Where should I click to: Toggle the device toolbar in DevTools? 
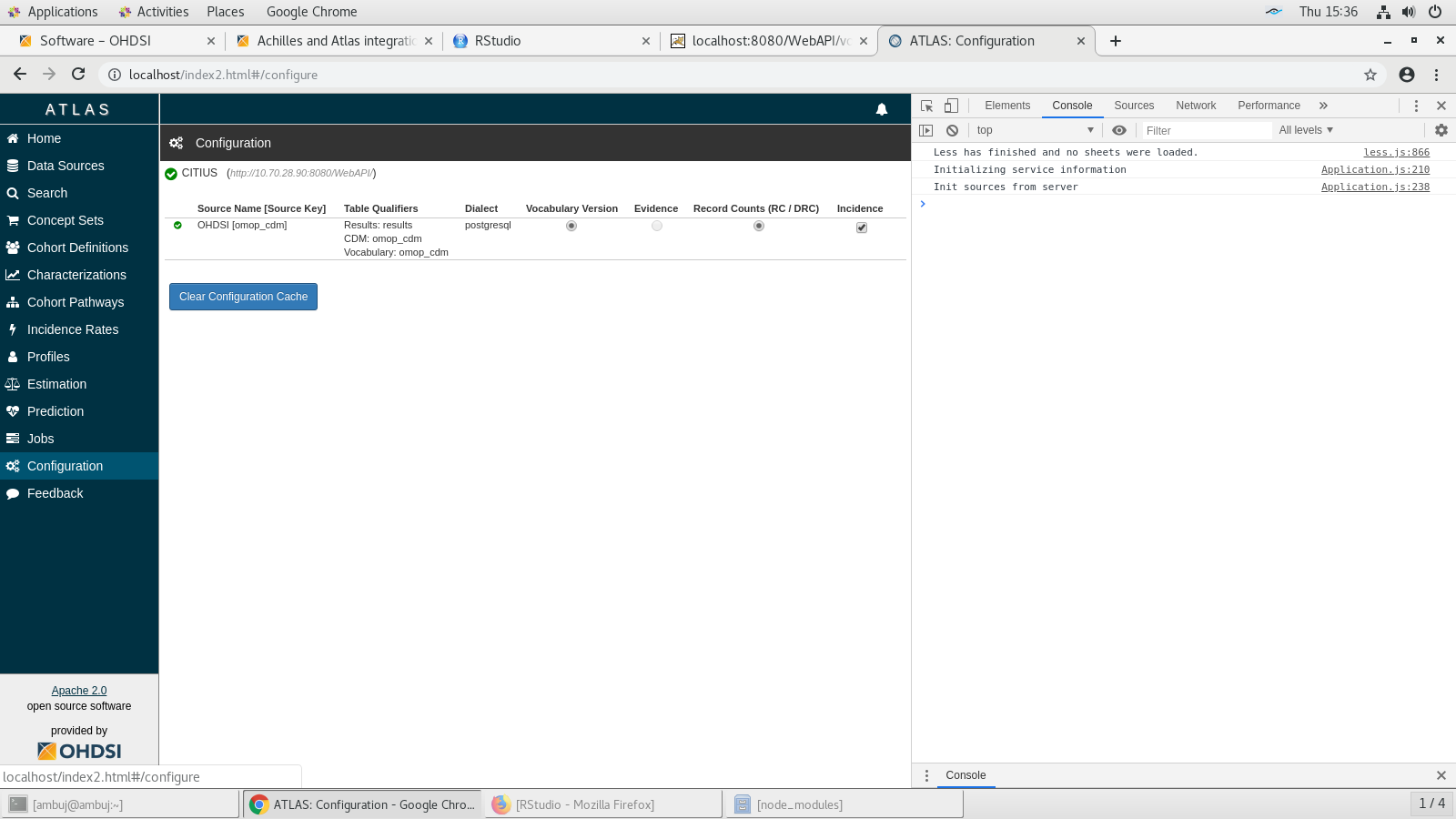click(950, 106)
